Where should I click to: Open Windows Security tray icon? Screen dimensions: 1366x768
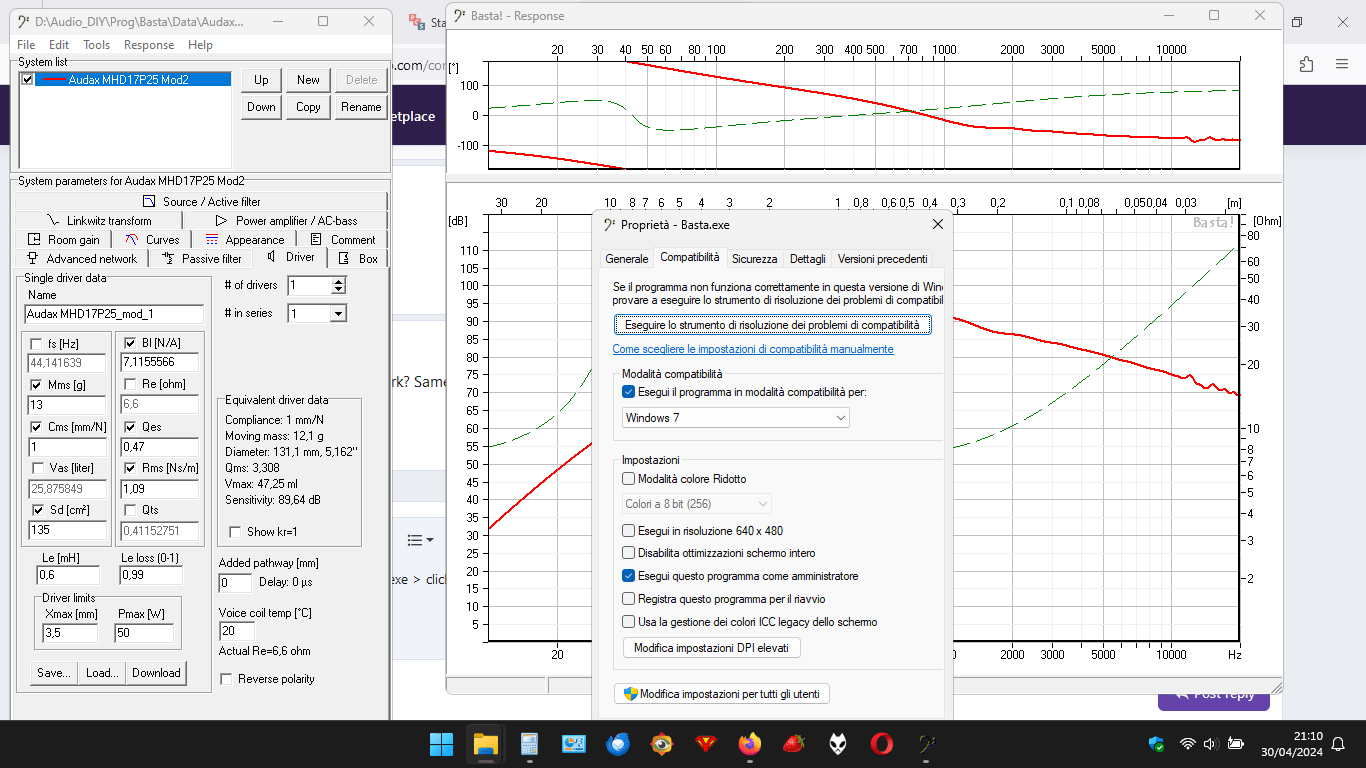pyautogui.click(x=1157, y=744)
